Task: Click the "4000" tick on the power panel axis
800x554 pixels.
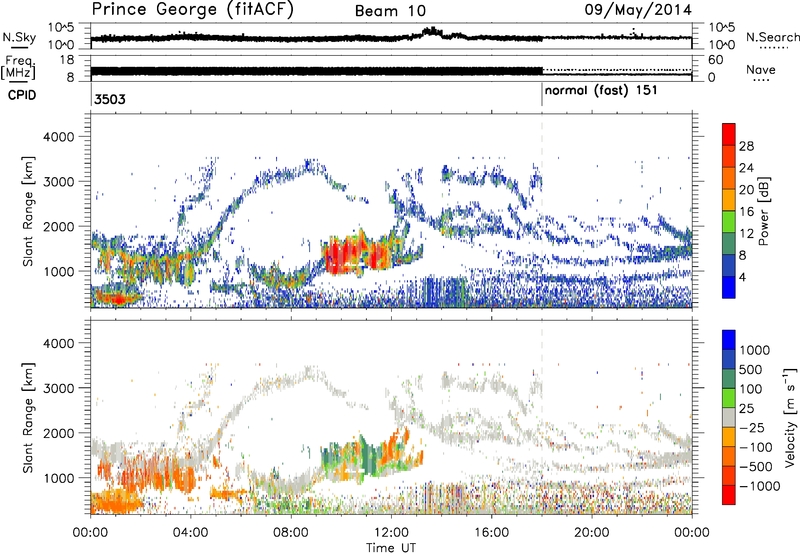Action: coord(58,137)
